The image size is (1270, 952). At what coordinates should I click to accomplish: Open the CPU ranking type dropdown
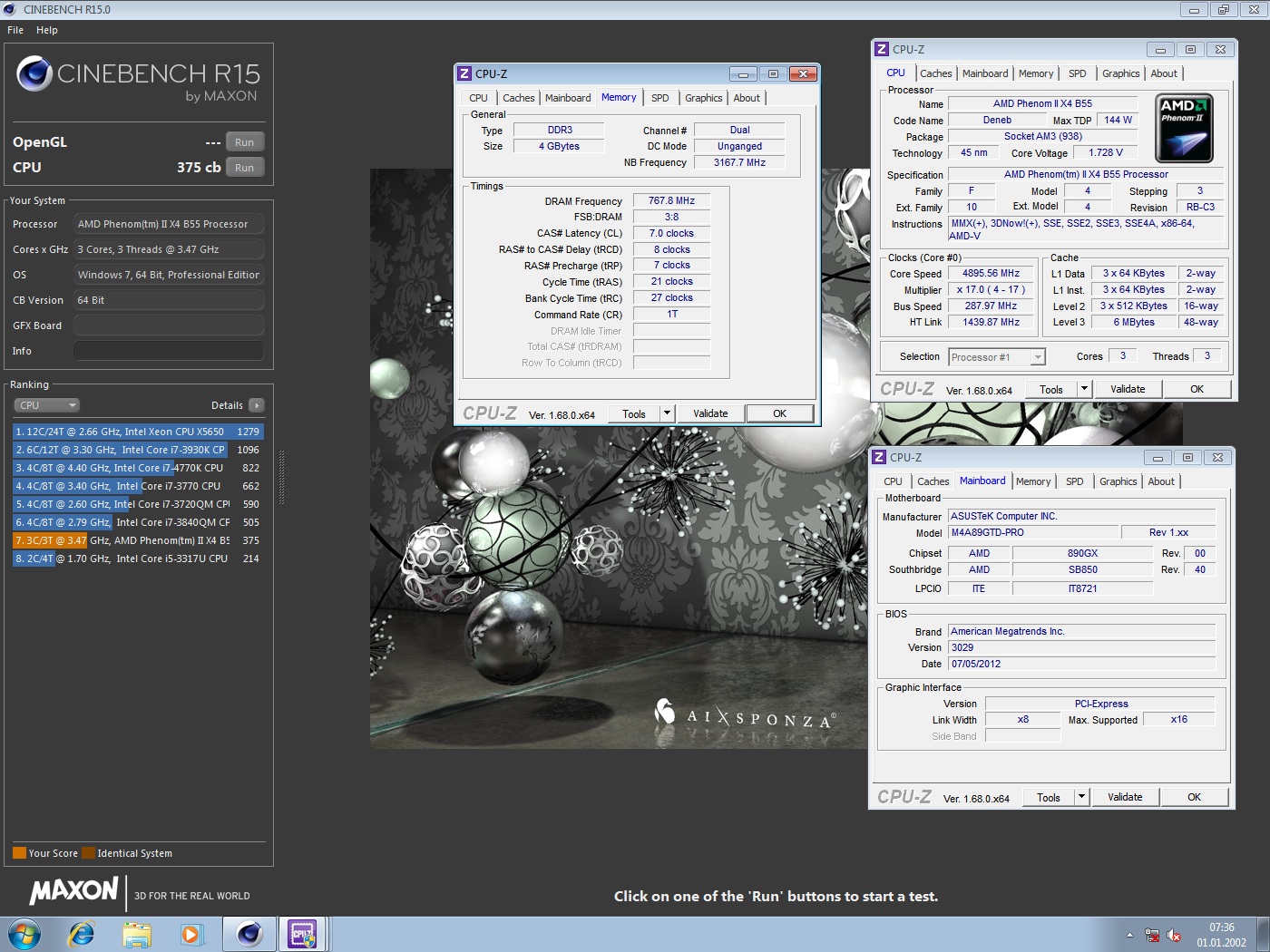pyautogui.click(x=46, y=405)
